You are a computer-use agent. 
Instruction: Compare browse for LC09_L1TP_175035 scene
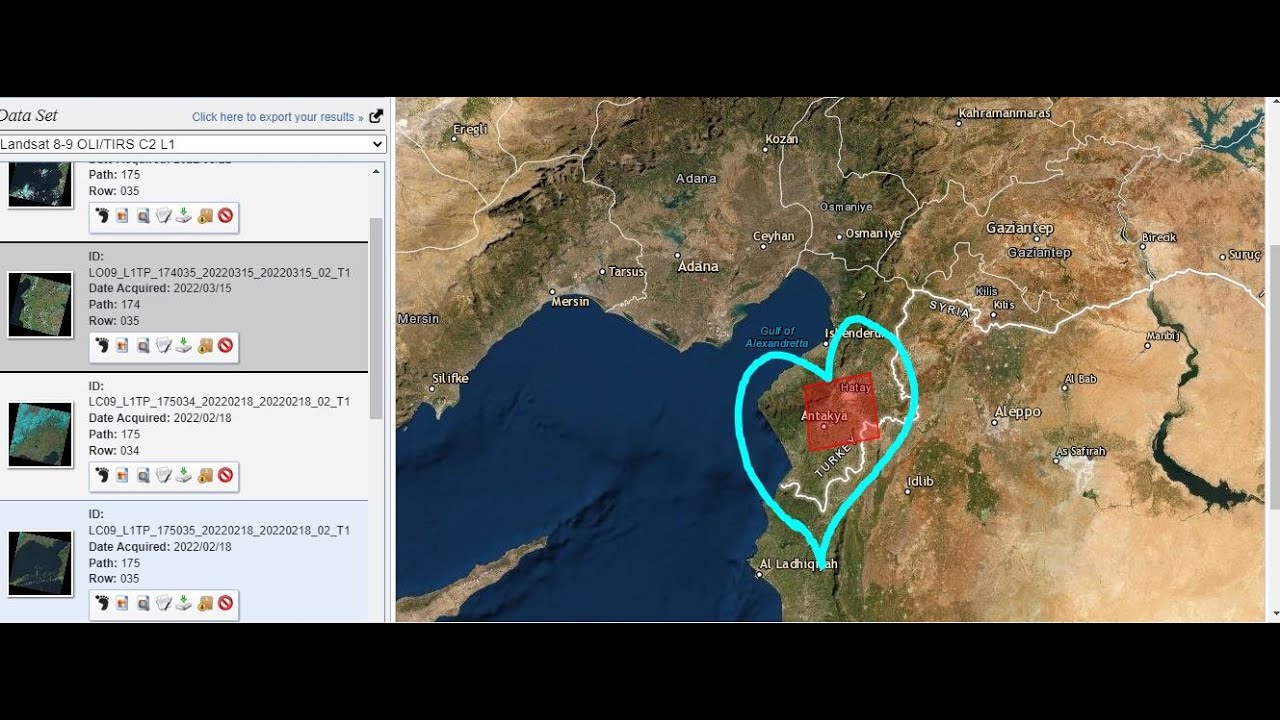pyautogui.click(x=143, y=604)
